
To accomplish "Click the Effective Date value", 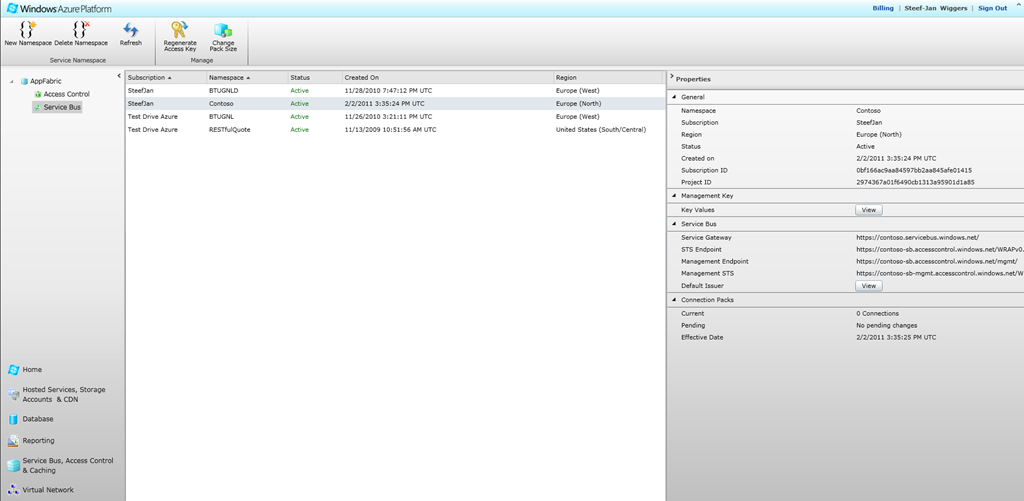I will (x=896, y=338).
